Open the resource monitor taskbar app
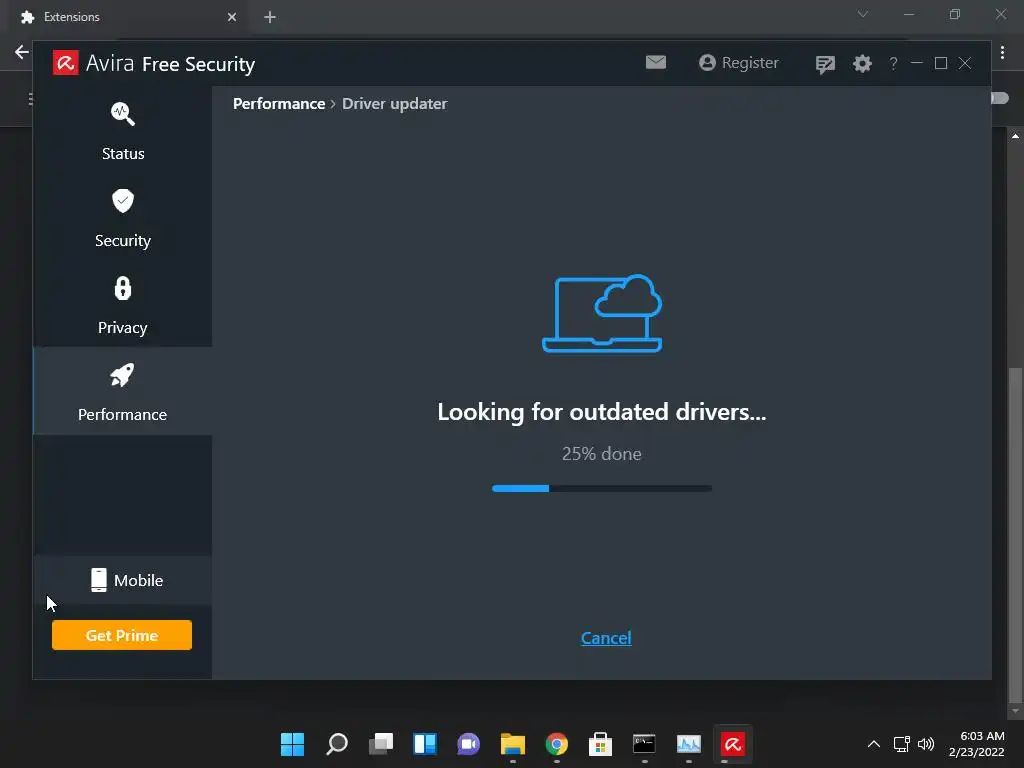Image resolution: width=1024 pixels, height=768 pixels. 688,744
